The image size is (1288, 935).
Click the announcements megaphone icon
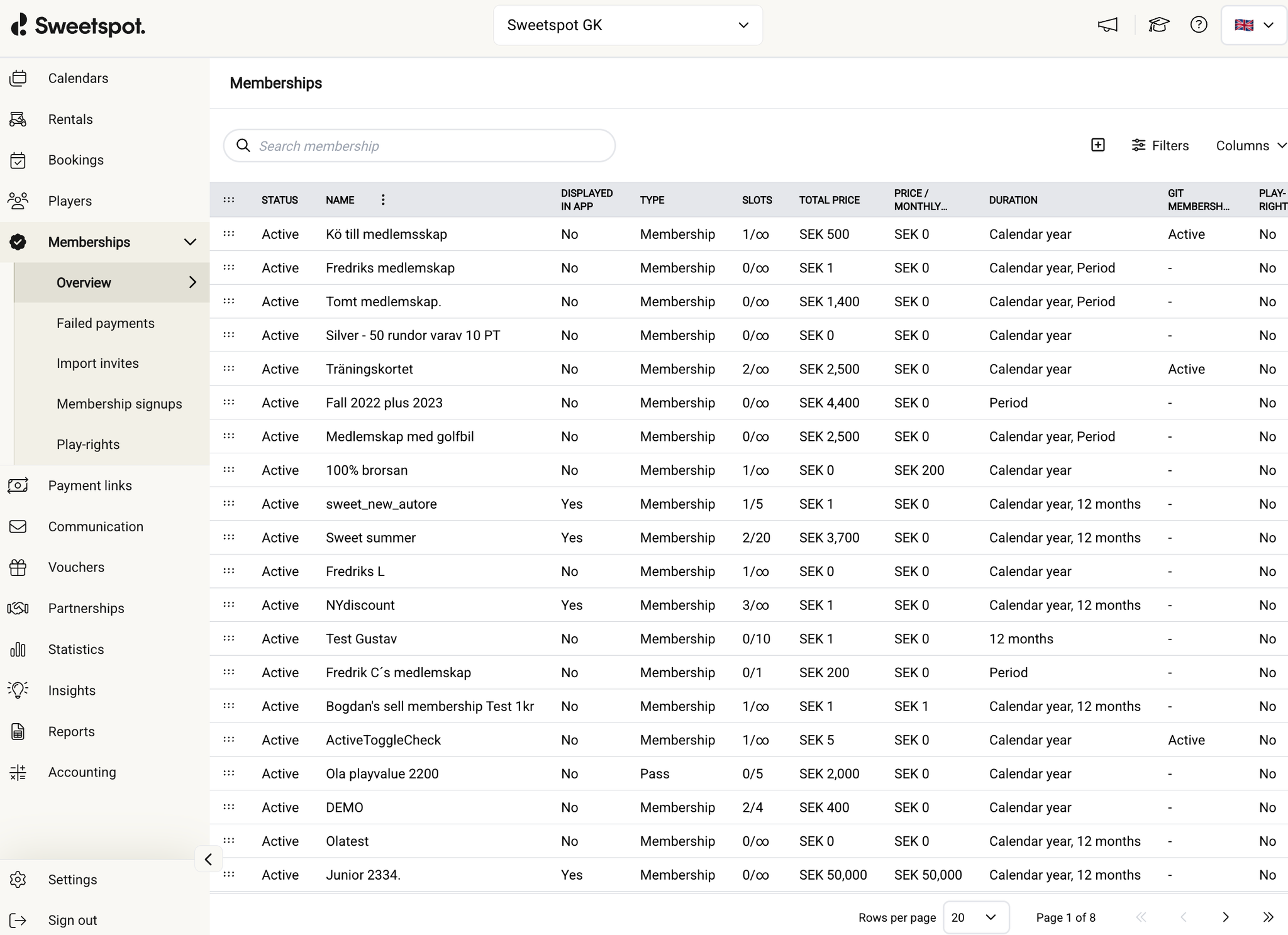coord(1108,25)
